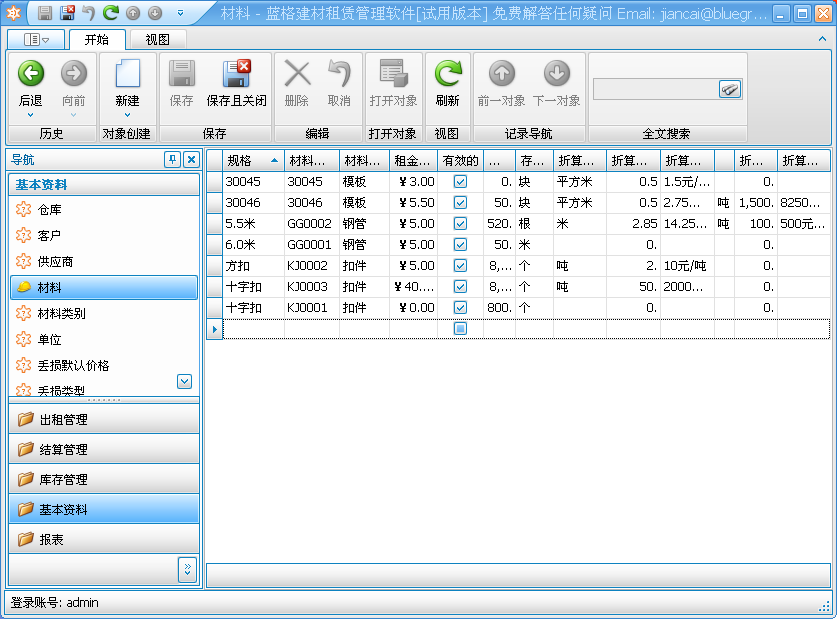This screenshot has height=619, width=837.
Task: Refresh the view with 刷新 icon
Action: (x=447, y=74)
